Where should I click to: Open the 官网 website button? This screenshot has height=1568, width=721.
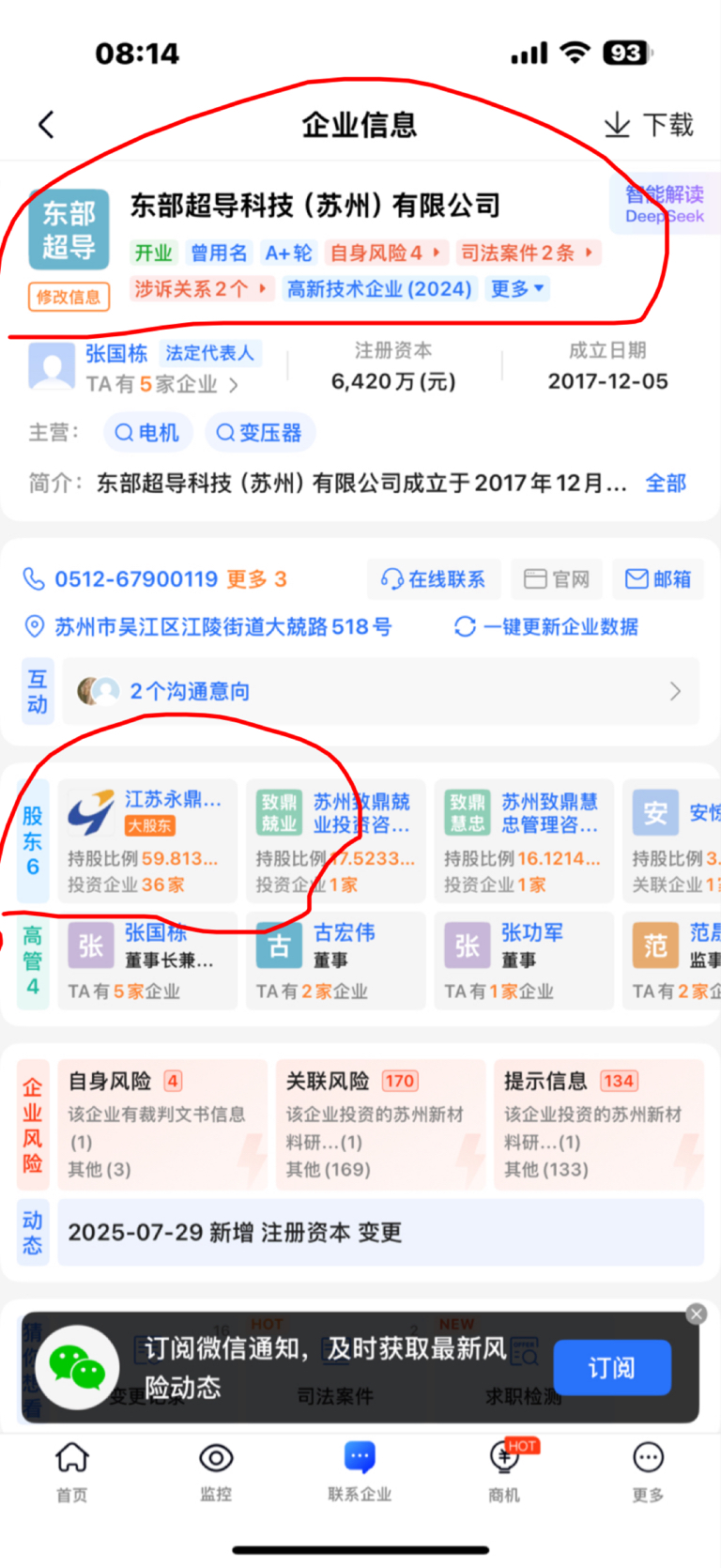pyautogui.click(x=557, y=579)
